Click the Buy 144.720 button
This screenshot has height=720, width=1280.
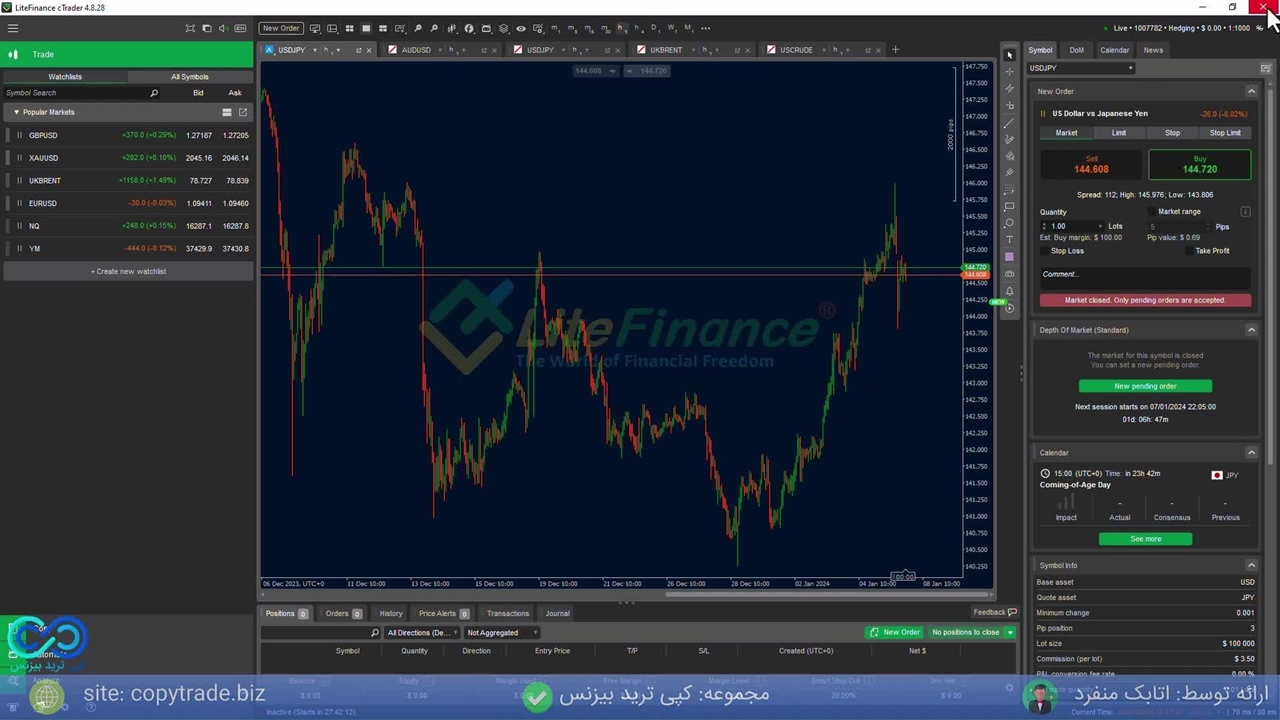pos(1199,165)
